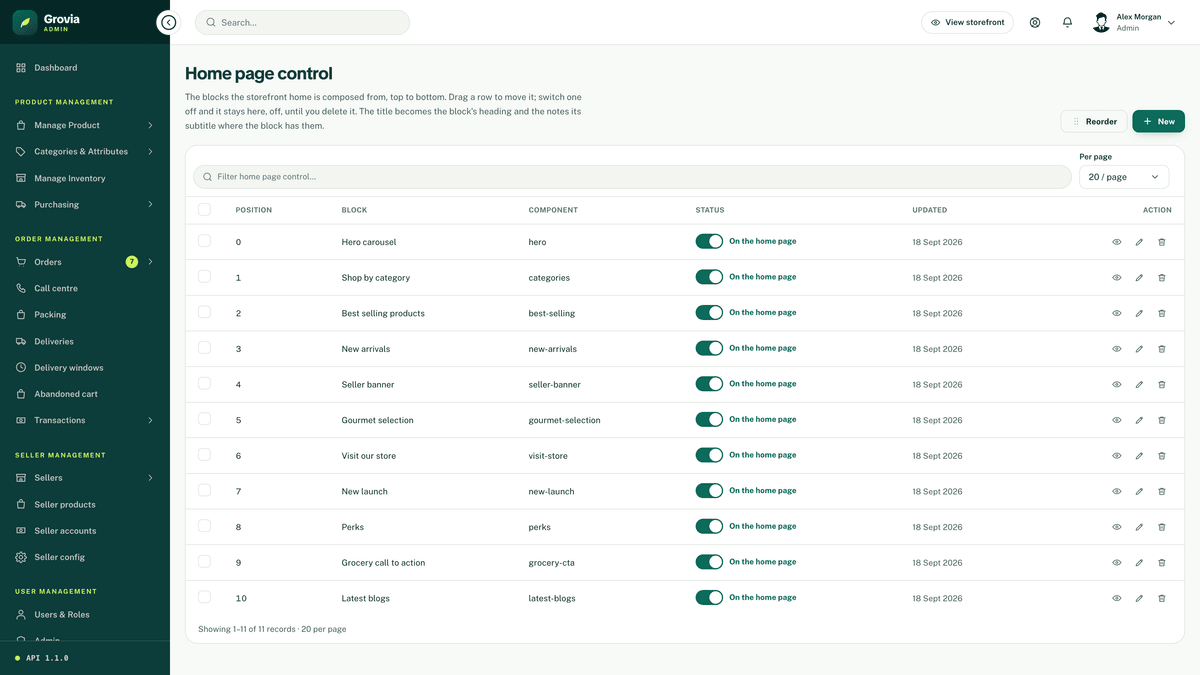Expand the Purchasing menu

pos(85,205)
